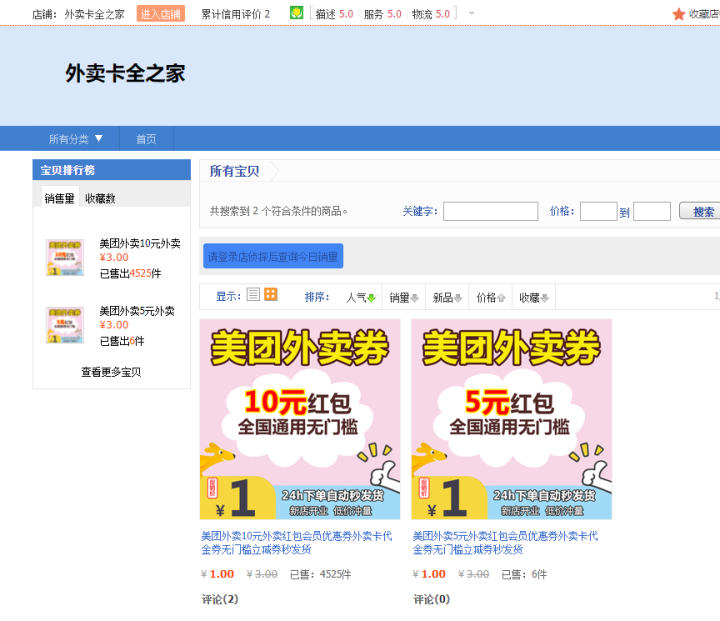This screenshot has width=720, height=621.
Task: Open 美团外卖5元外卖红包 product title link
Action: (505, 542)
